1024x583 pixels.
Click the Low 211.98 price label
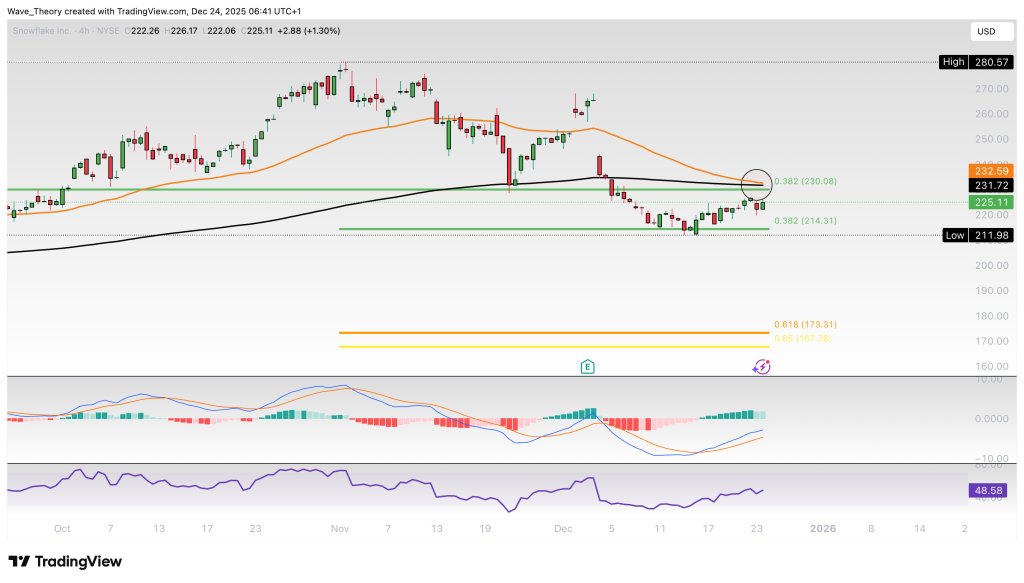pos(978,235)
